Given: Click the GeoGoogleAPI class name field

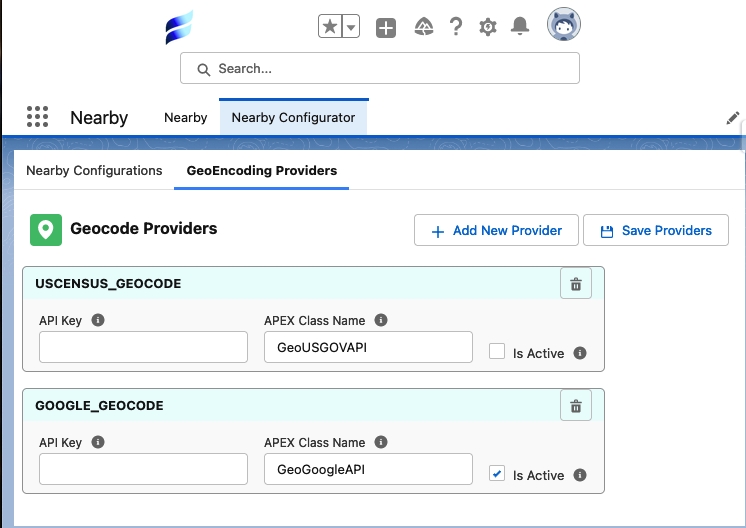Looking at the screenshot, I should pos(368,469).
